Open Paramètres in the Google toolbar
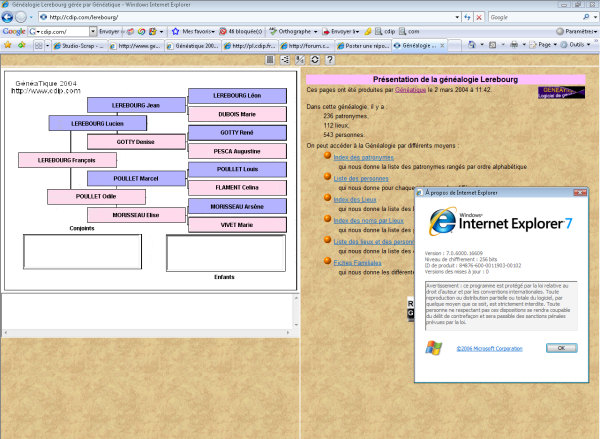The height and width of the screenshot is (439, 600). (x=577, y=31)
